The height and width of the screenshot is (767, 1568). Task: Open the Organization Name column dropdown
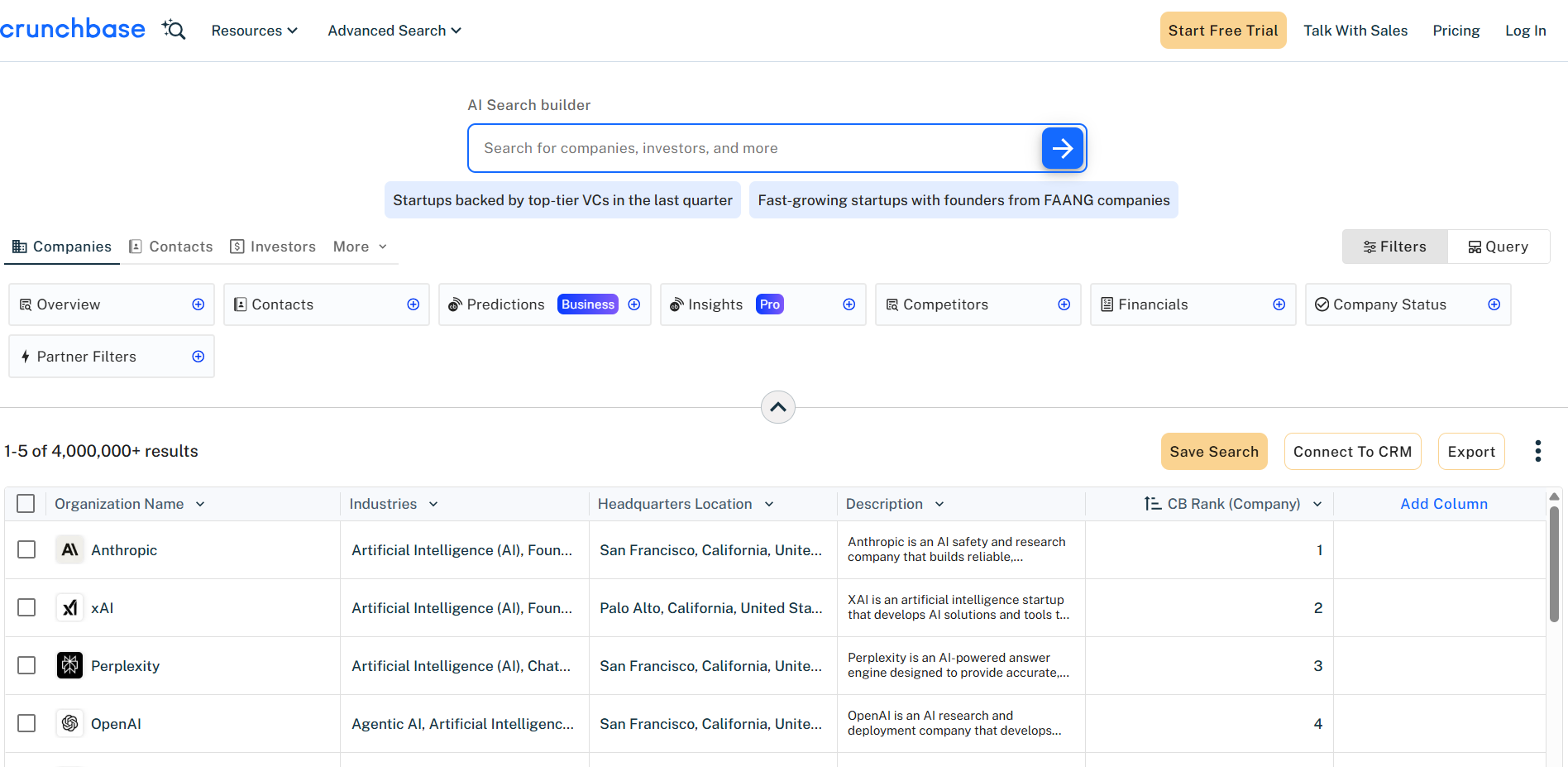tap(200, 504)
